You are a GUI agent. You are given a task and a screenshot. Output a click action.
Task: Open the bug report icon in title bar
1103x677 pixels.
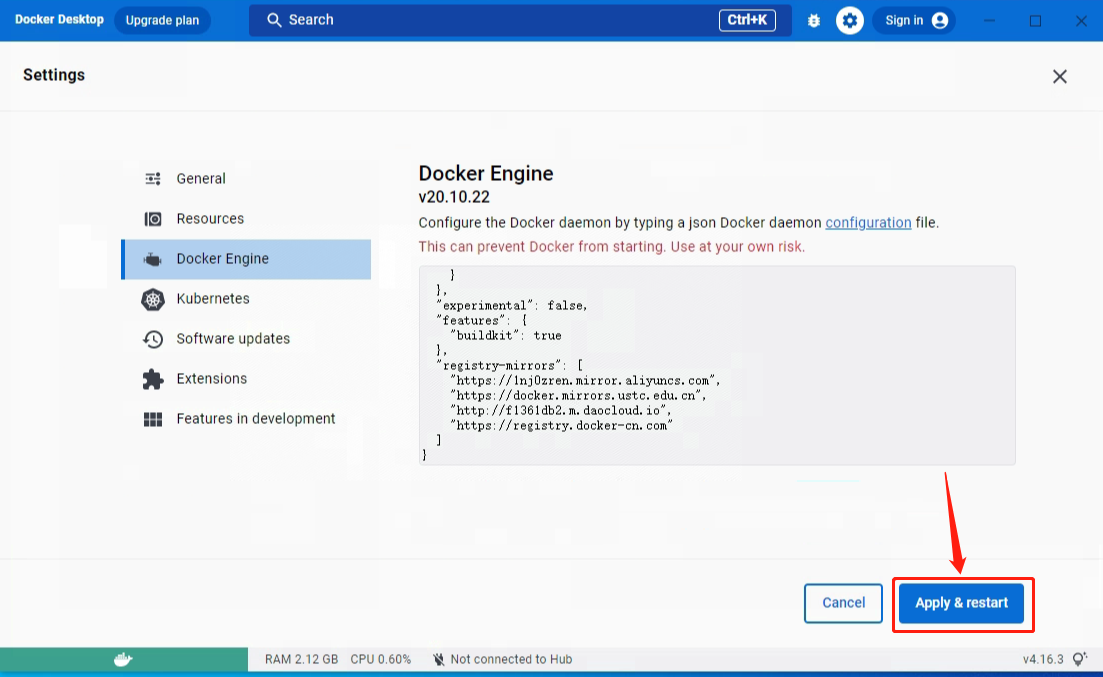click(813, 20)
